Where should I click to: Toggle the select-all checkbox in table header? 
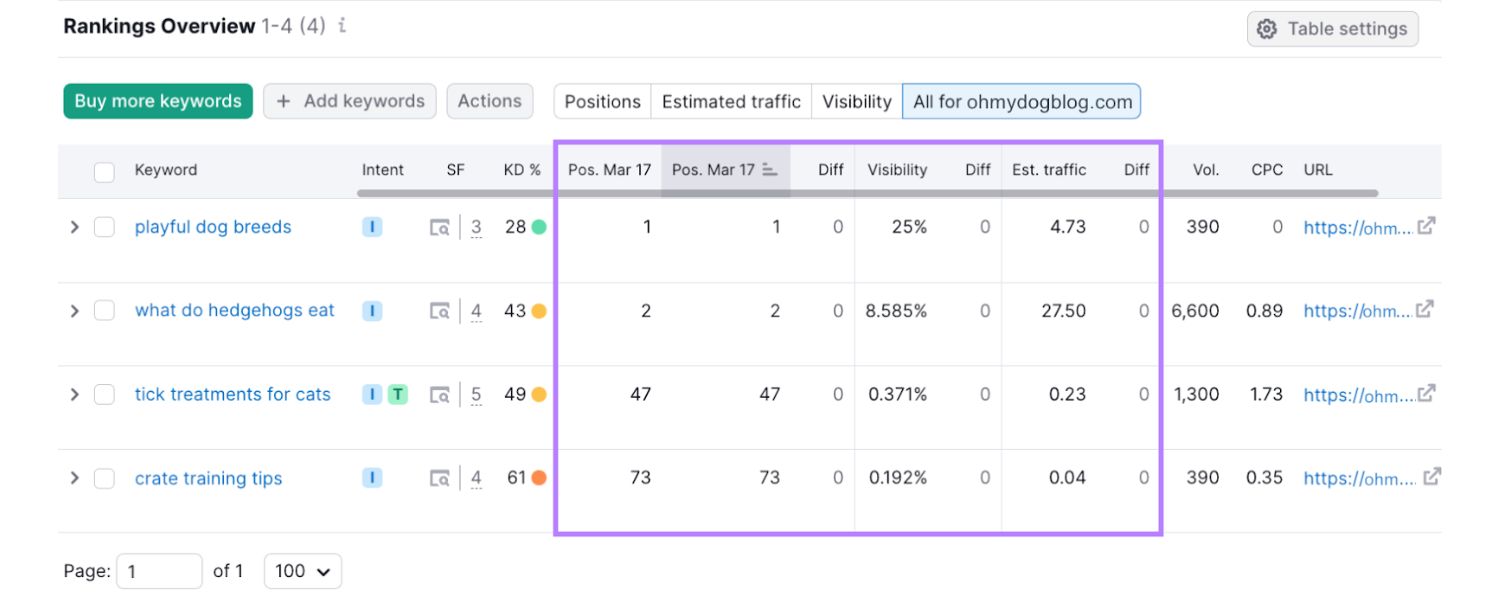click(104, 171)
